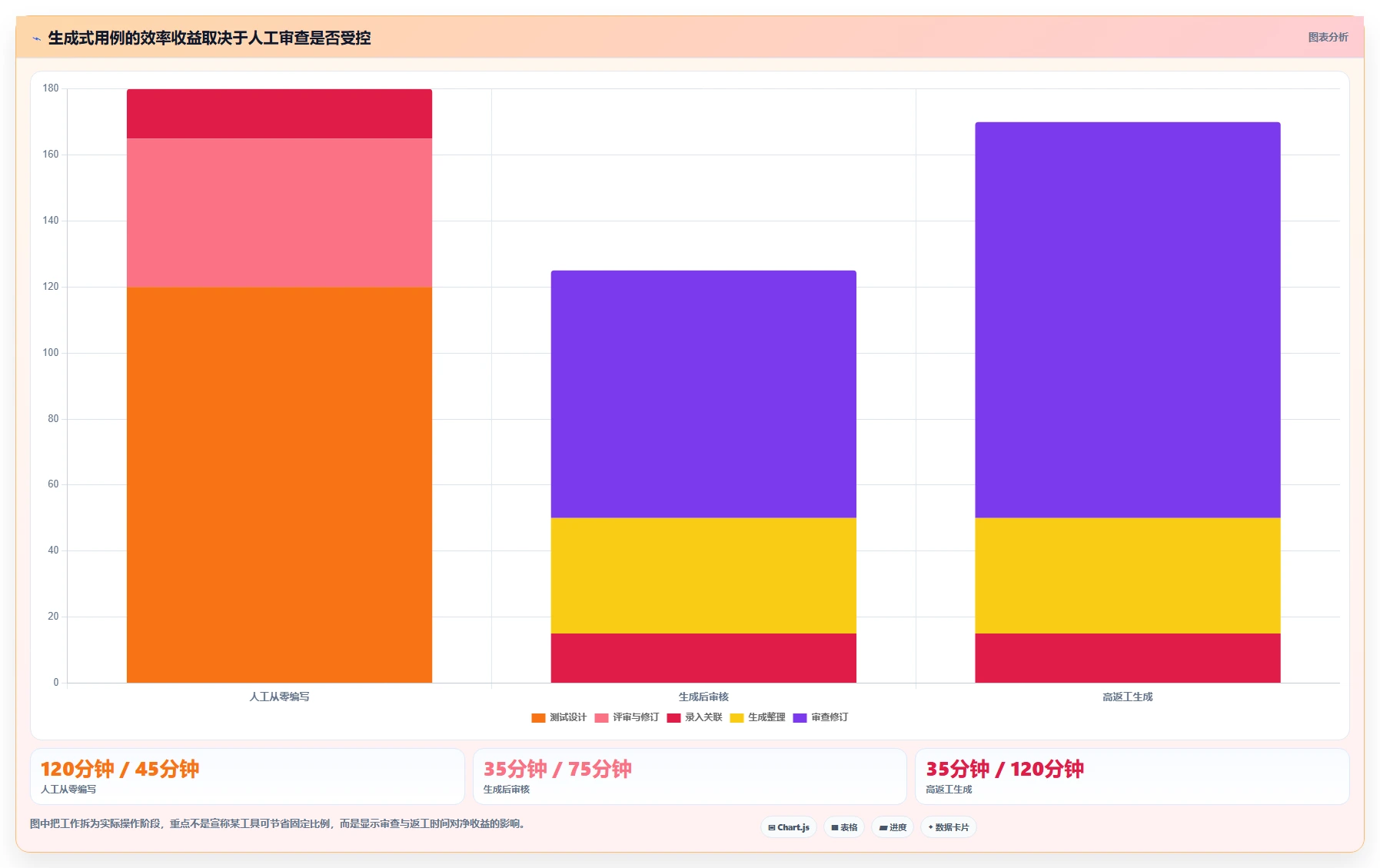Click the purple segment of 高返工生成 bar
The height and width of the screenshot is (868, 1380).
coord(1128,320)
